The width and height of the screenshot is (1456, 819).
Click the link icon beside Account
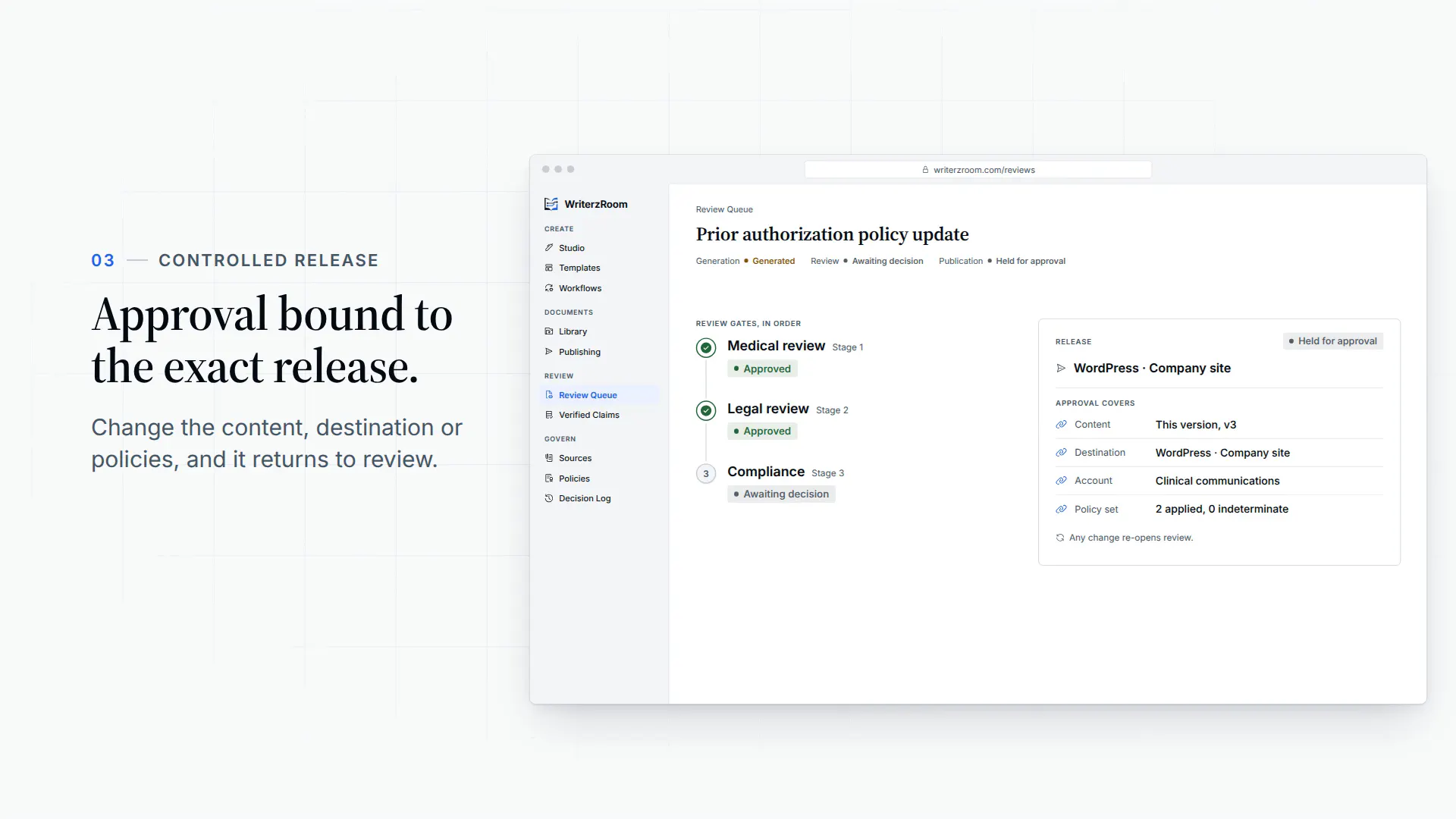(1061, 481)
